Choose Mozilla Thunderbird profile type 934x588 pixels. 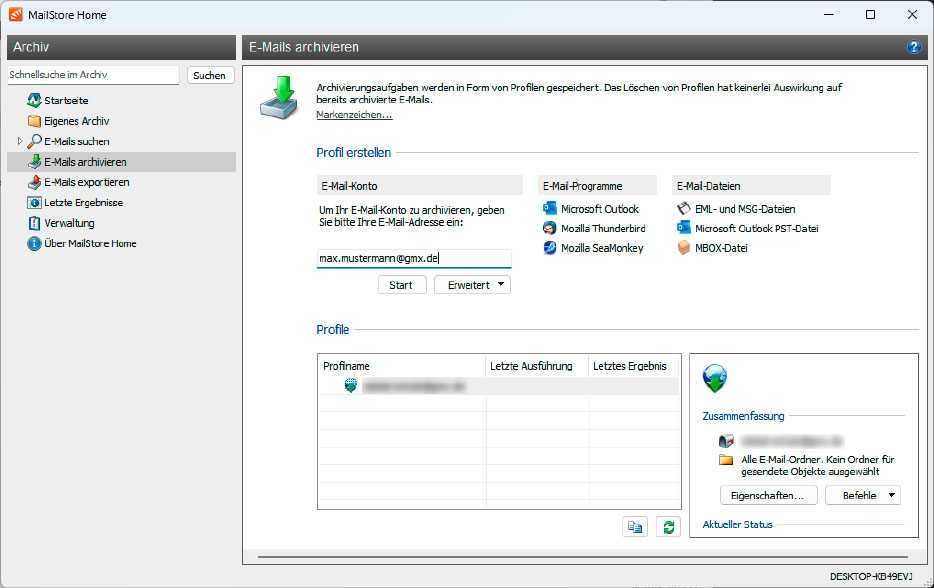click(603, 228)
